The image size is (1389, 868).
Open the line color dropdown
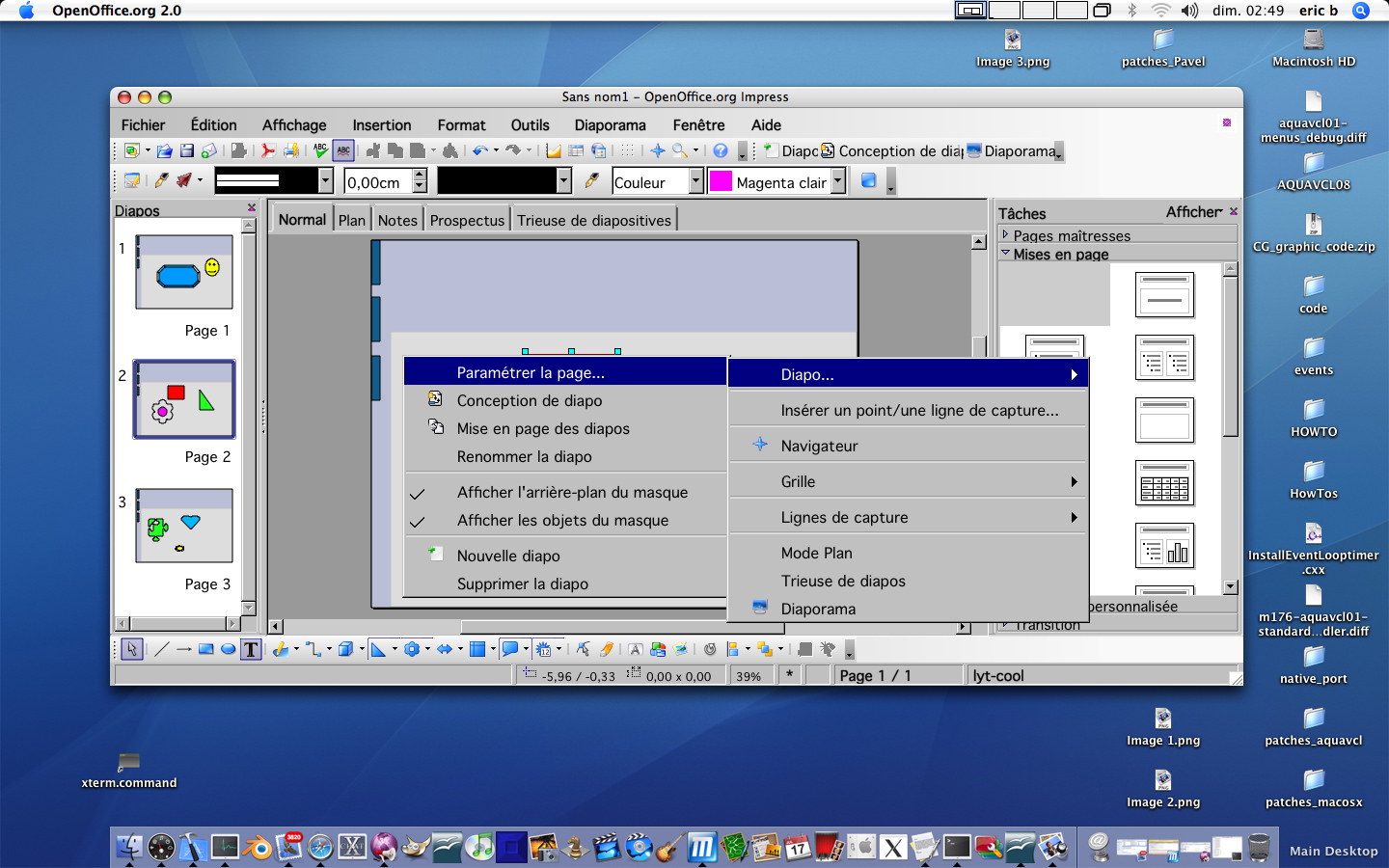(563, 180)
